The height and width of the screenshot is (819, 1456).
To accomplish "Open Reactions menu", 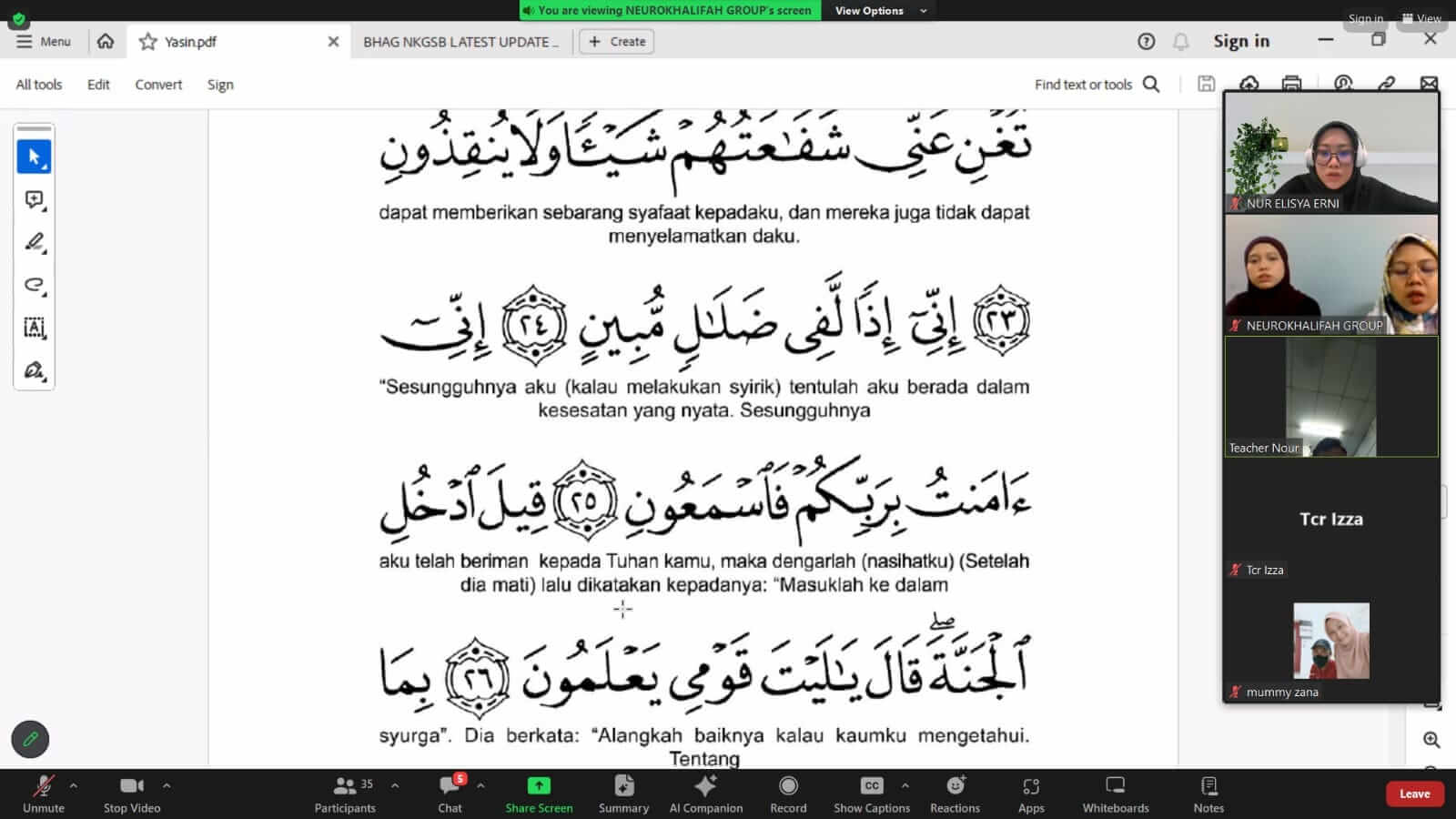I will (955, 794).
